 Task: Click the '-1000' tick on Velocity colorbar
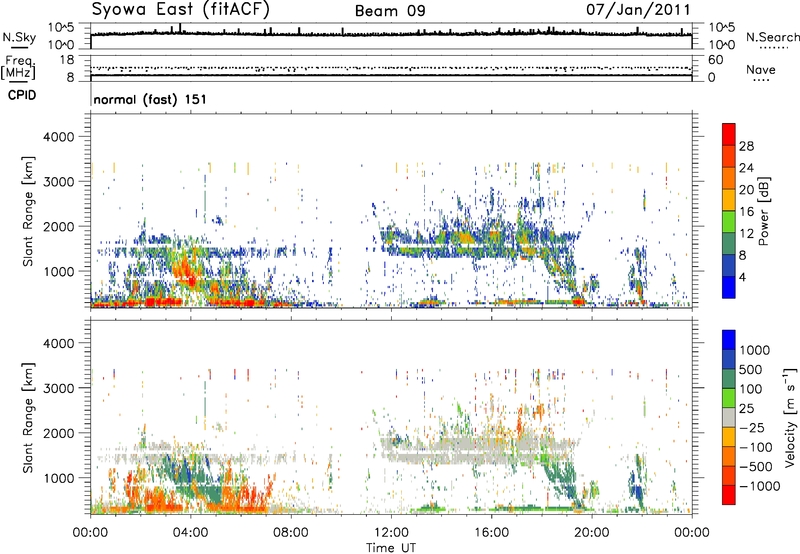760,486
